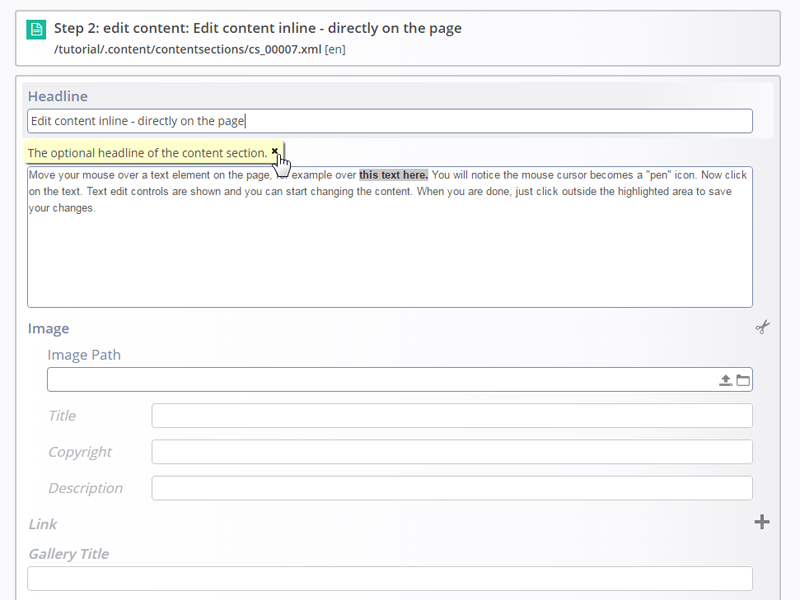Viewport: 800px width, 600px height.
Task: Select the Copyright input field
Action: 452,452
